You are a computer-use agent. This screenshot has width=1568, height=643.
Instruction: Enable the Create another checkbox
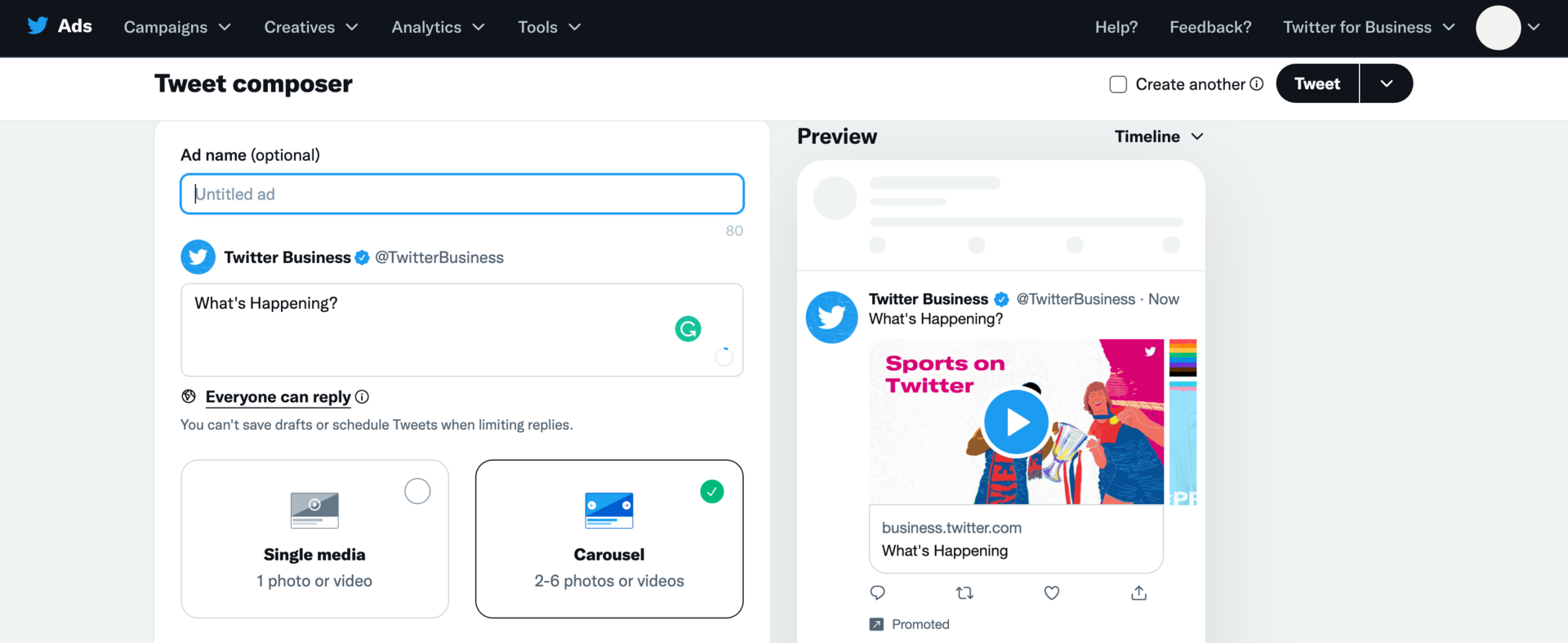coord(1118,84)
